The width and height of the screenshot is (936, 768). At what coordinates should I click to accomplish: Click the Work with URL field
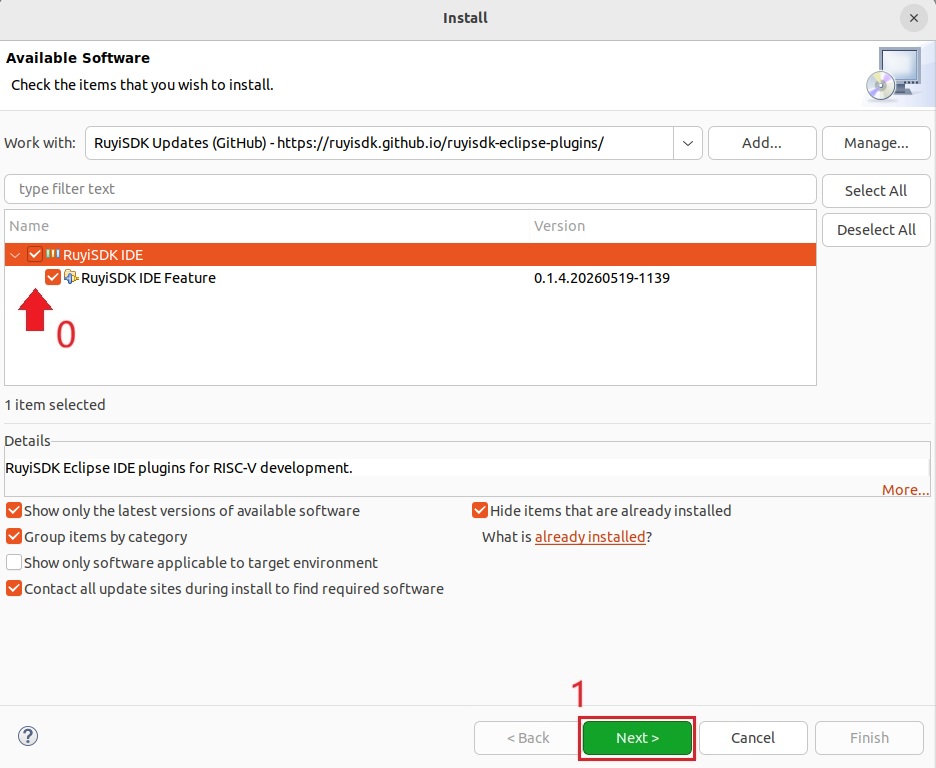pyautogui.click(x=380, y=143)
